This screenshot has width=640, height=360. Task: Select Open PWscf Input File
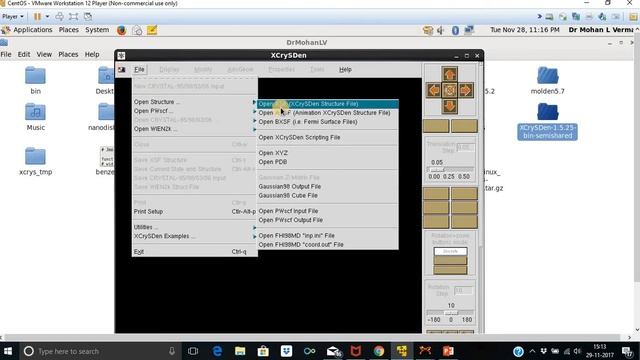[328, 211]
